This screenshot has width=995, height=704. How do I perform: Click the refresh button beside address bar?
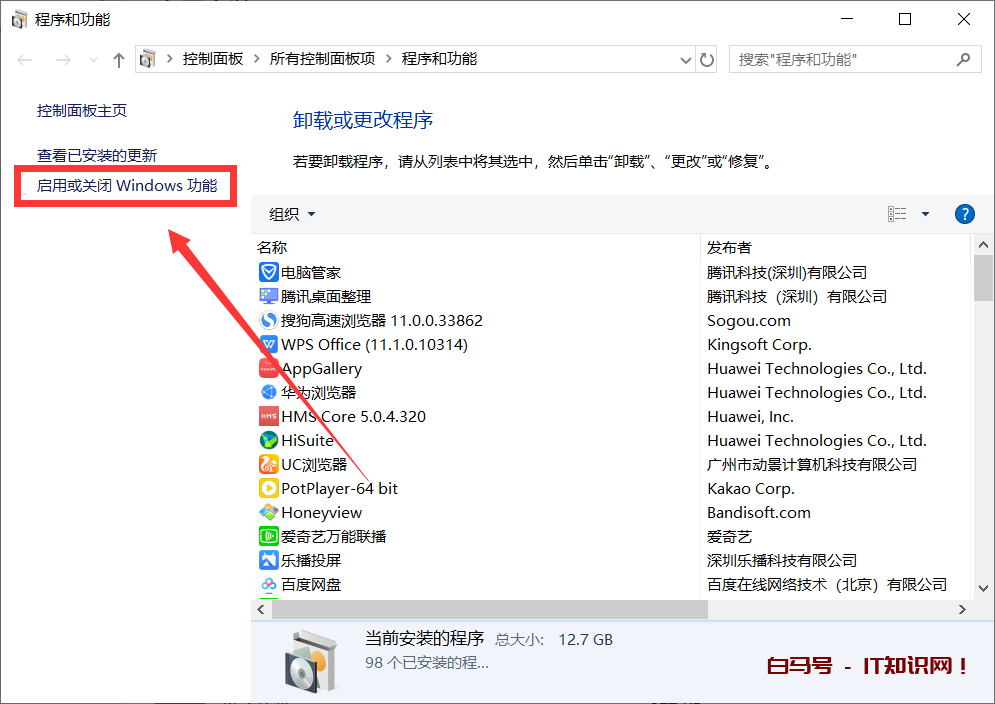tap(707, 60)
